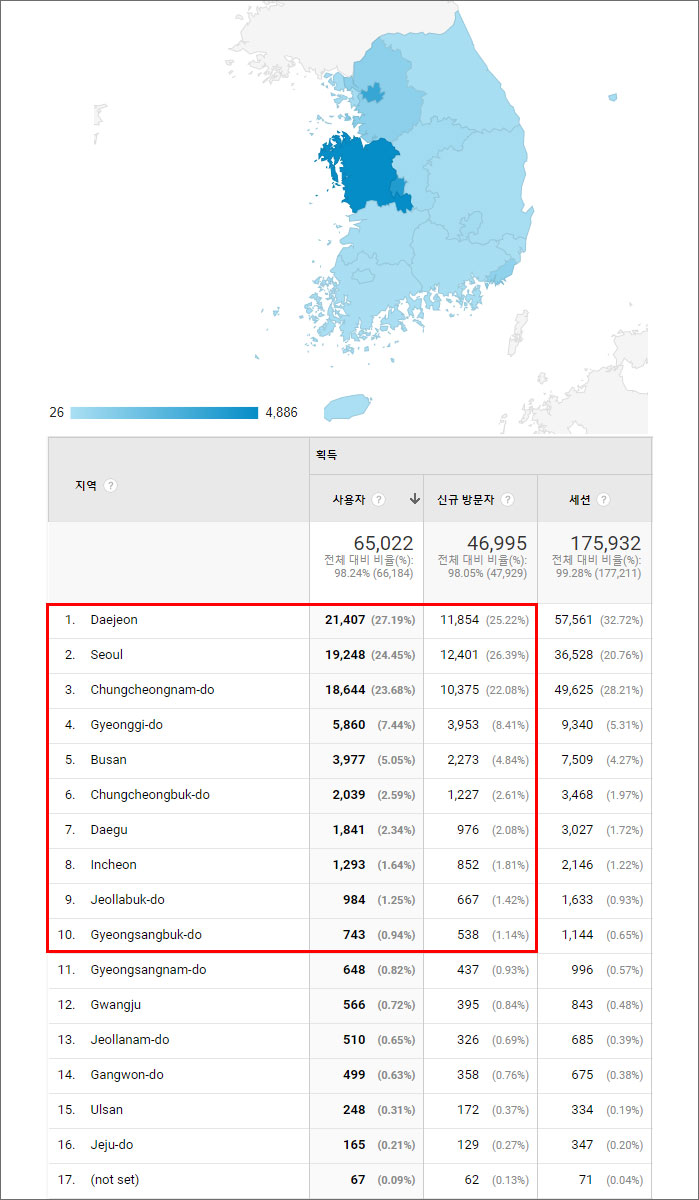Viewport: 699px width, 1200px height.
Task: Click the help icon beside 사용자 header
Action: (x=378, y=499)
